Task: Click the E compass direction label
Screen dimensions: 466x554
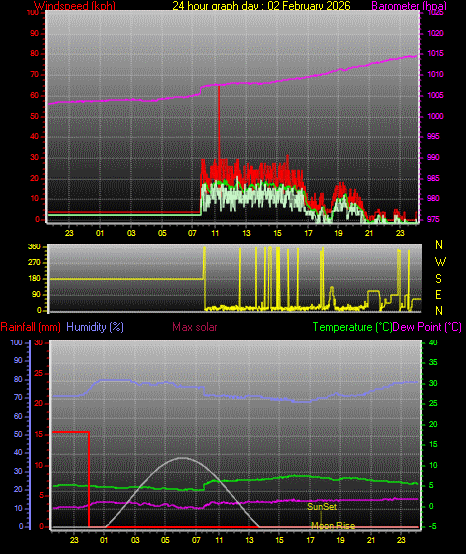Action: click(438, 295)
